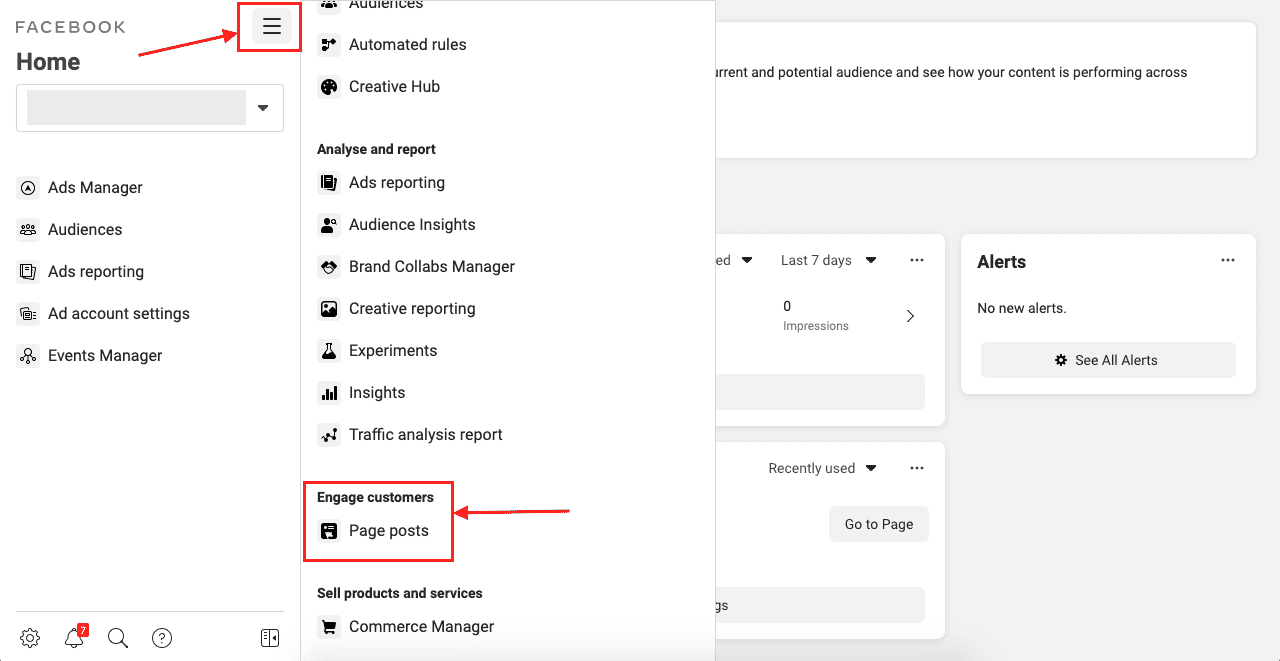Expand the account selector dropdown
The height and width of the screenshot is (661, 1280).
pyautogui.click(x=263, y=108)
